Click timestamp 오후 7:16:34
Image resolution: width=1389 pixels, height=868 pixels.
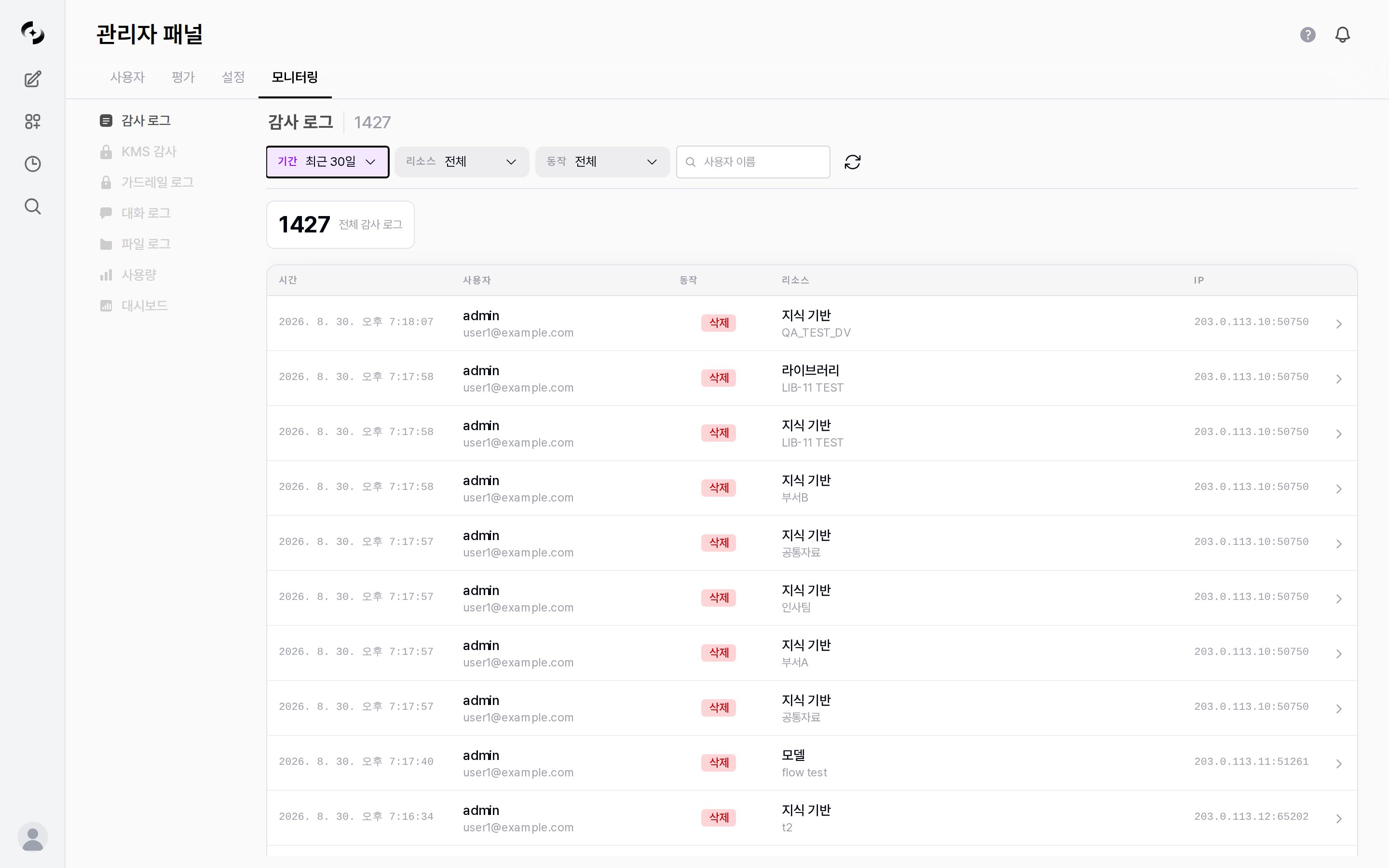(356, 816)
